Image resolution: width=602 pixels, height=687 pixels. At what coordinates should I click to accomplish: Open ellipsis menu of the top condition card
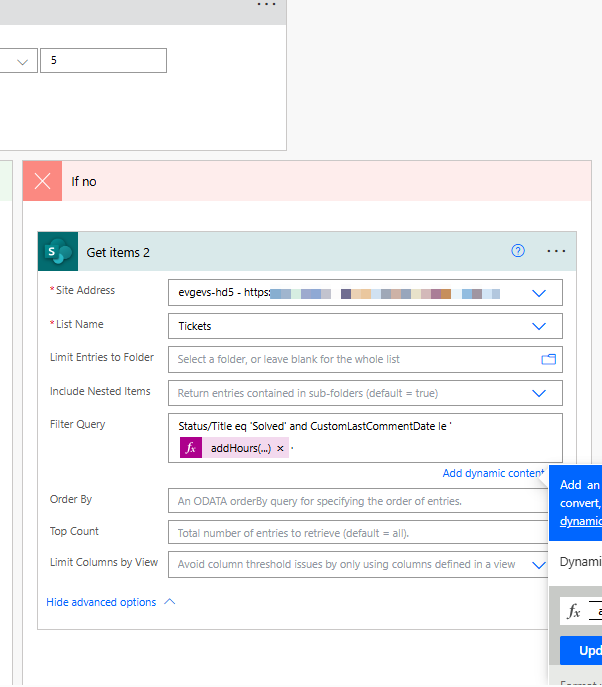coord(266,5)
